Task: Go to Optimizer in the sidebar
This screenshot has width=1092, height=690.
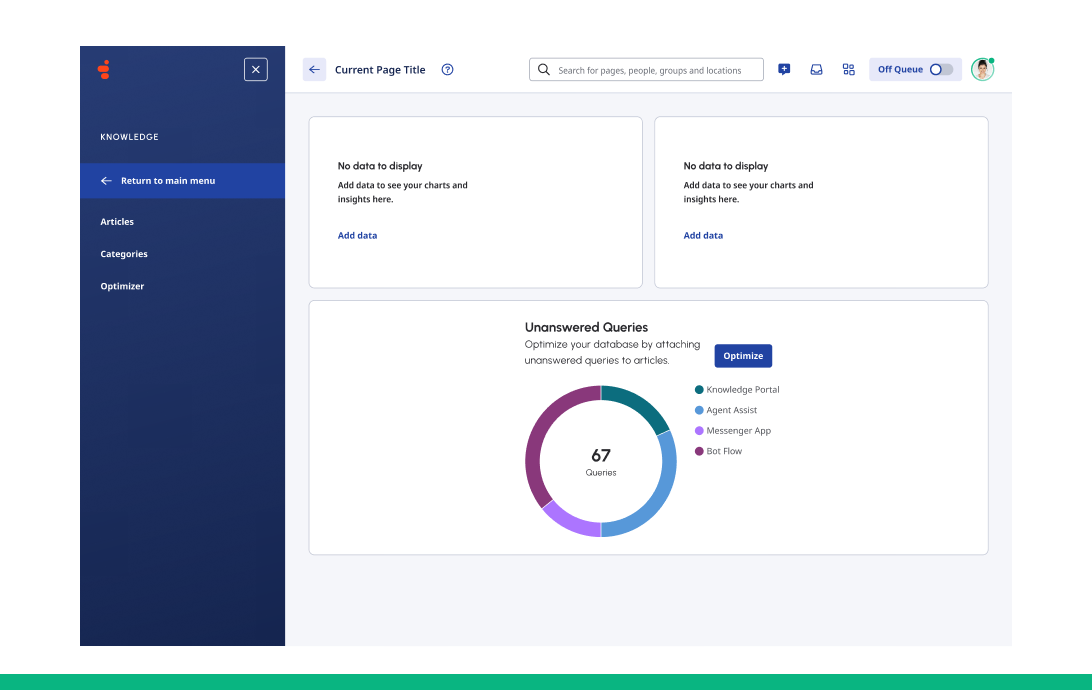Action: [x=122, y=286]
